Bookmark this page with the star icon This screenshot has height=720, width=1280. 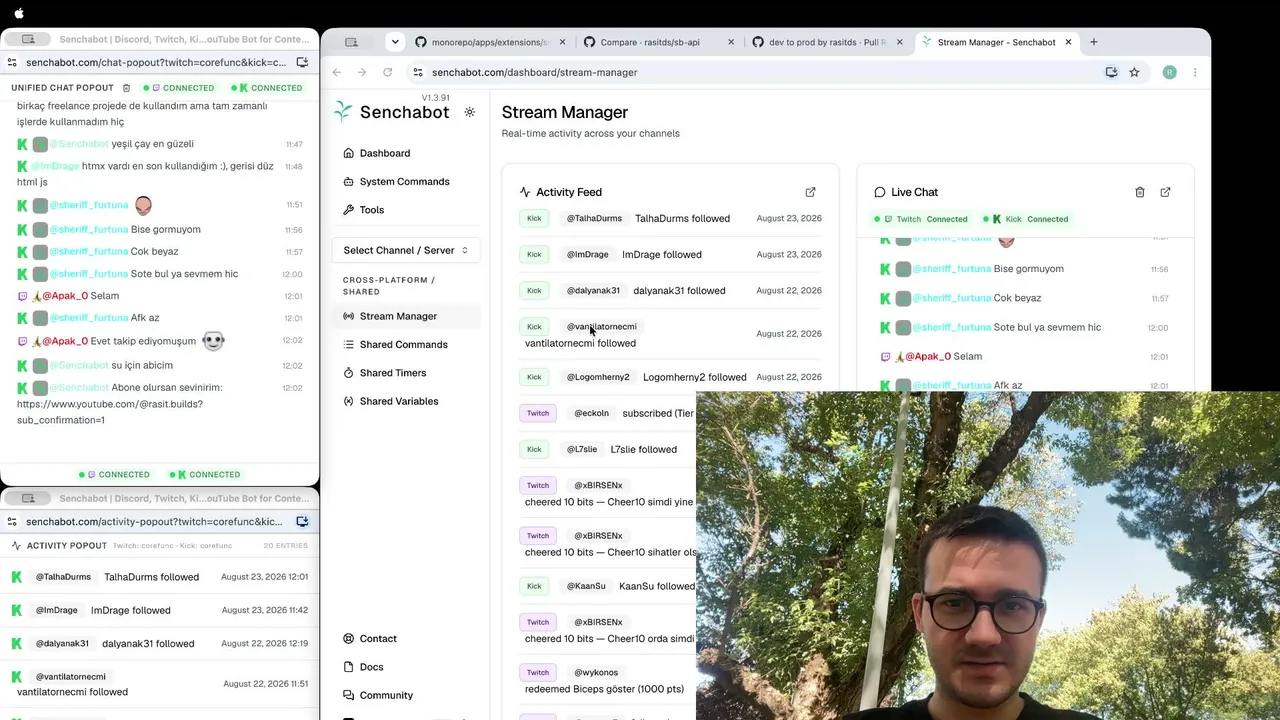tap(1134, 72)
